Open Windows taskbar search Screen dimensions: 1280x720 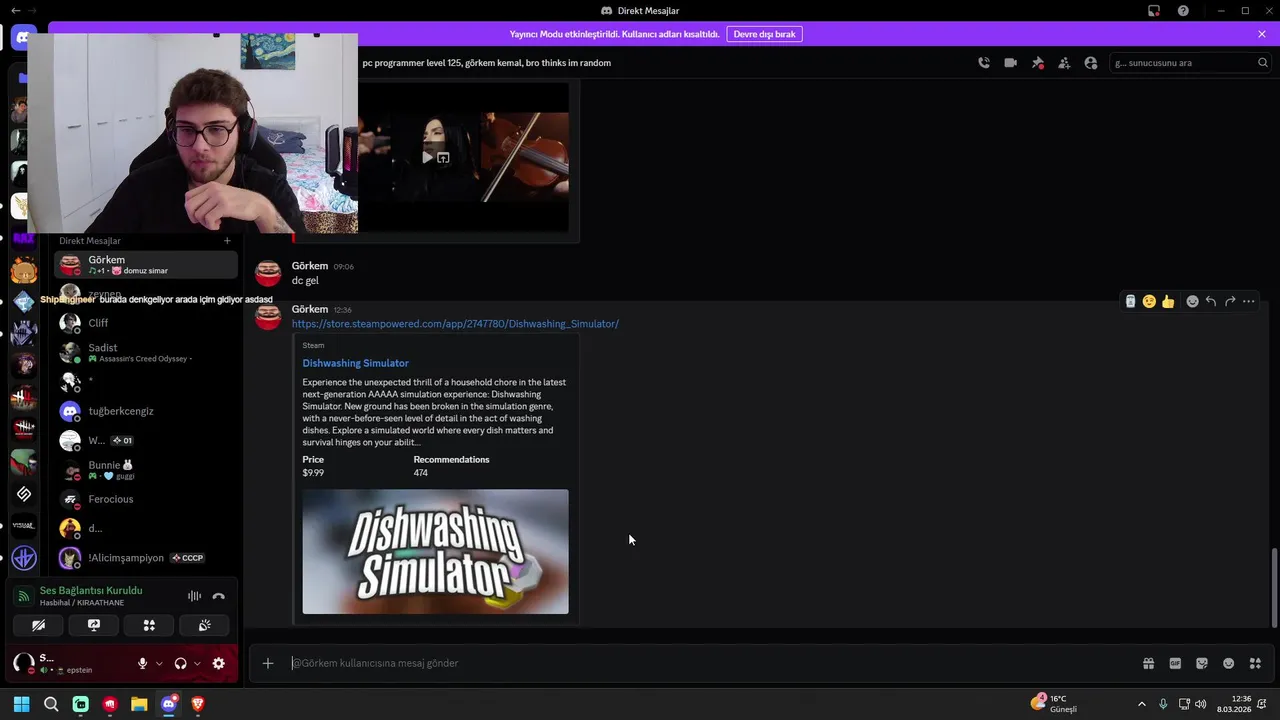(x=51, y=704)
